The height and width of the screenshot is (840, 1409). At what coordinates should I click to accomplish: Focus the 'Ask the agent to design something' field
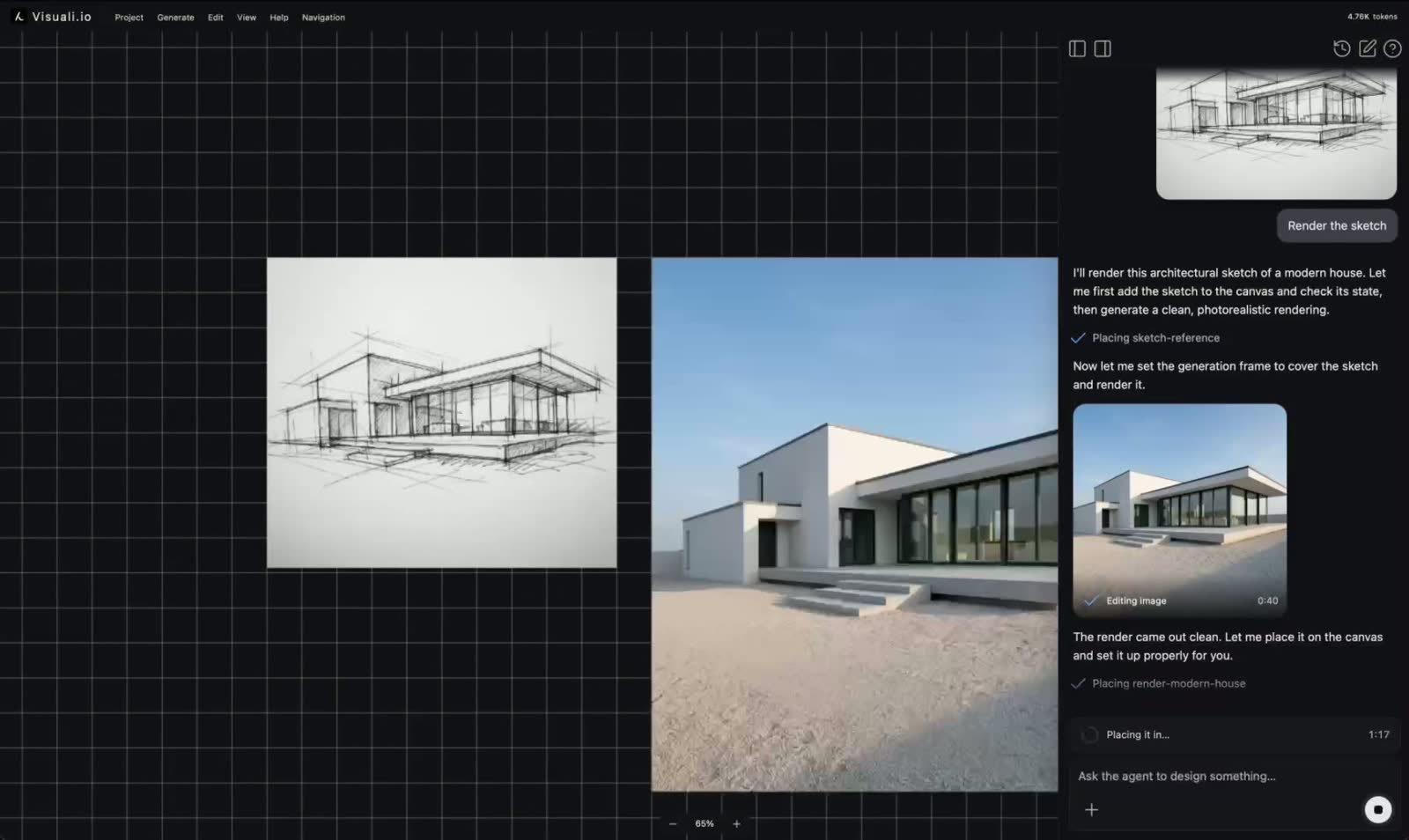[x=1235, y=776]
